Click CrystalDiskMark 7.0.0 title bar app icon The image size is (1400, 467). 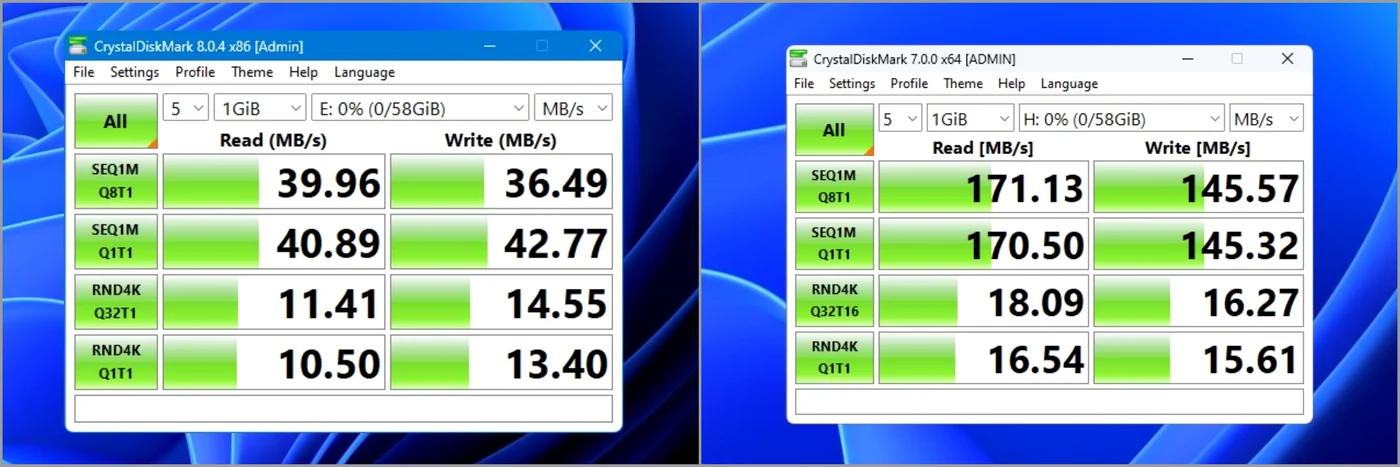[x=798, y=59]
